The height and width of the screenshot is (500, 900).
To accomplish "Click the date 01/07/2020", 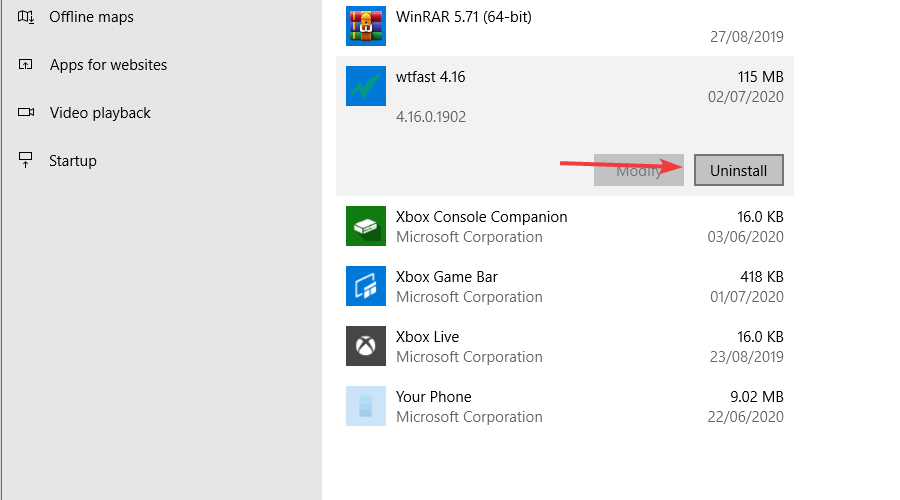I will [x=747, y=297].
